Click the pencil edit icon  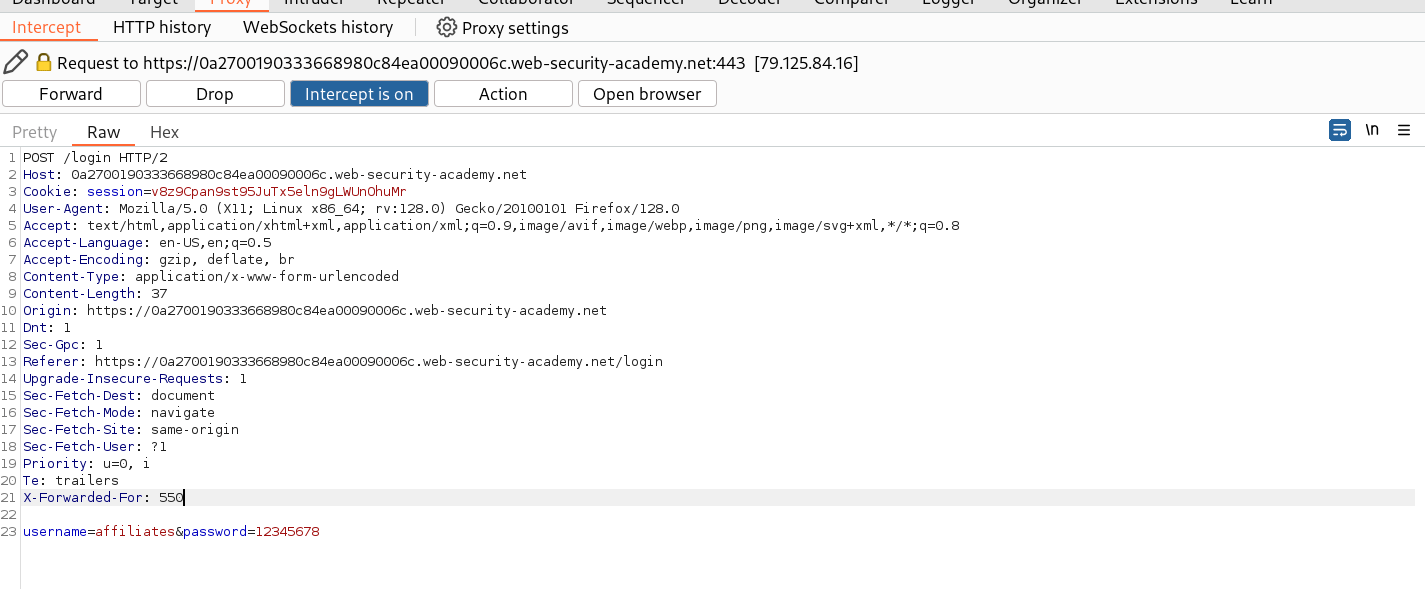[x=16, y=61]
